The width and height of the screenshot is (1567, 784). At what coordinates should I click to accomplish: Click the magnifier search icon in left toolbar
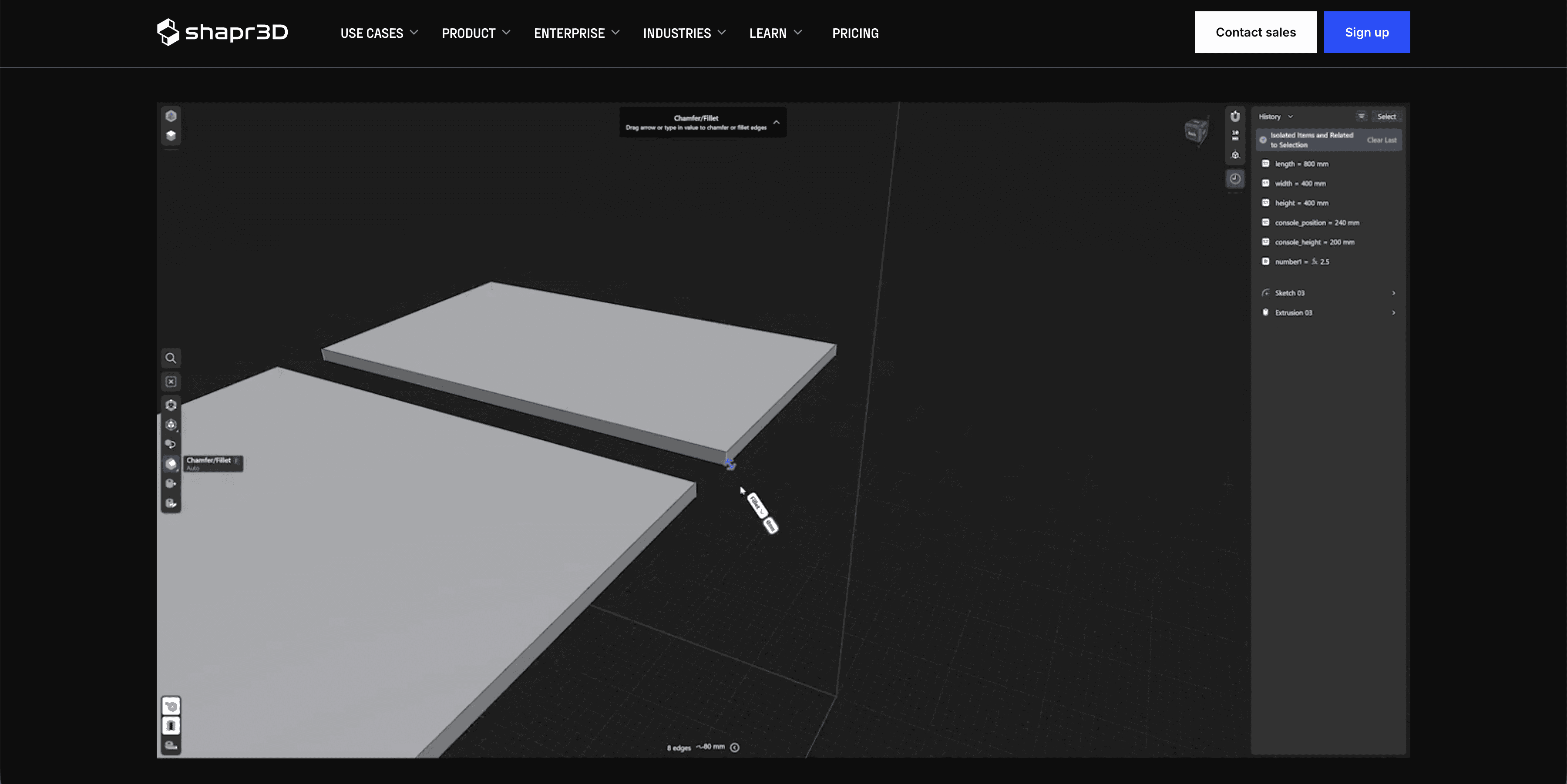tap(171, 358)
